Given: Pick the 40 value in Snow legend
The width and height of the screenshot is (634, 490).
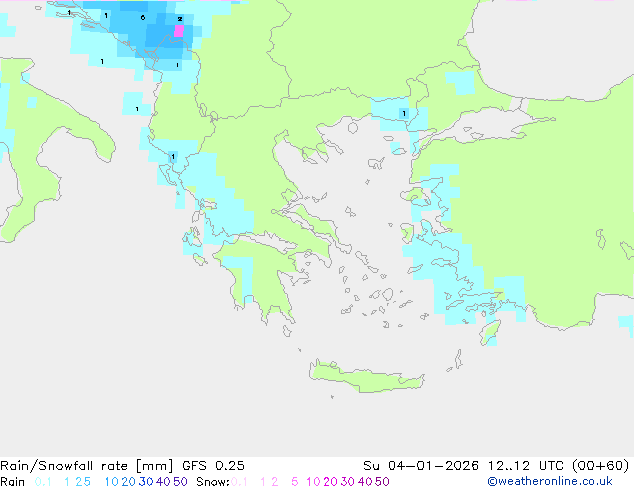Looking at the screenshot, I should 365,482.
